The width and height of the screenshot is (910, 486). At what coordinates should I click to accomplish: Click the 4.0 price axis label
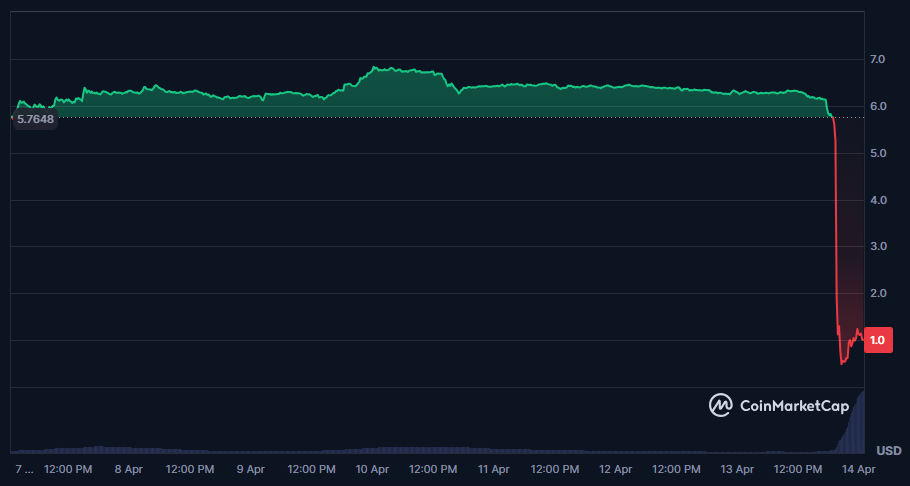[877, 200]
